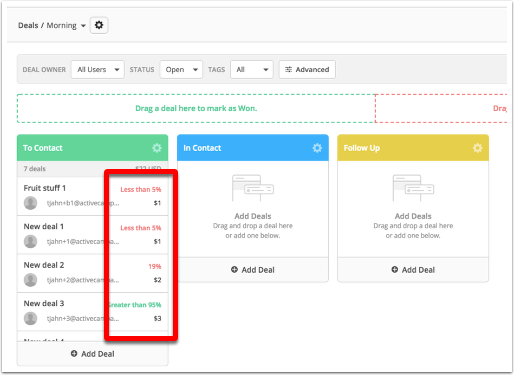The height and width of the screenshot is (375, 514).
Task: Click empty-deals illustration in Follow Up column
Action: (413, 188)
